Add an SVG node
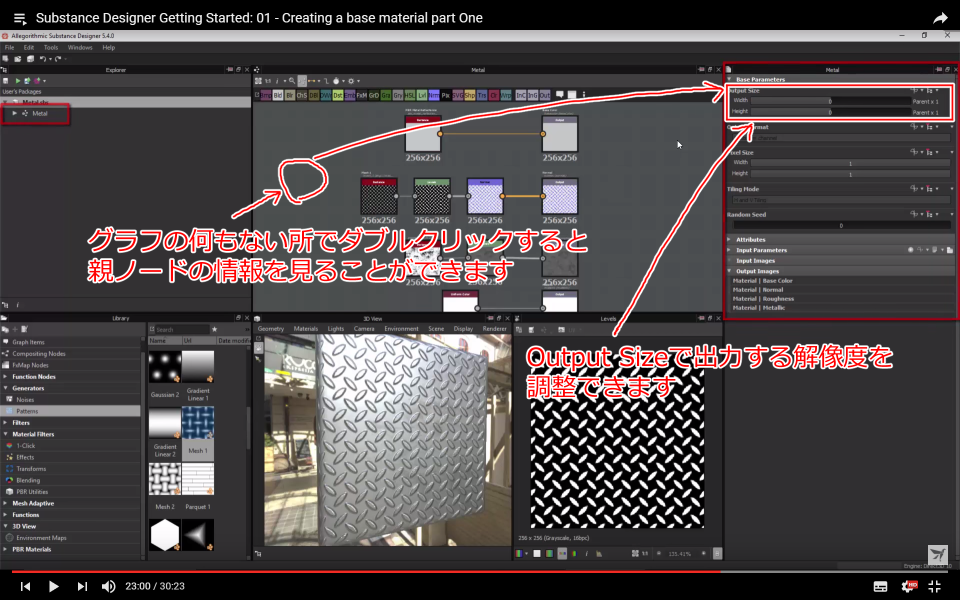 coord(457,95)
